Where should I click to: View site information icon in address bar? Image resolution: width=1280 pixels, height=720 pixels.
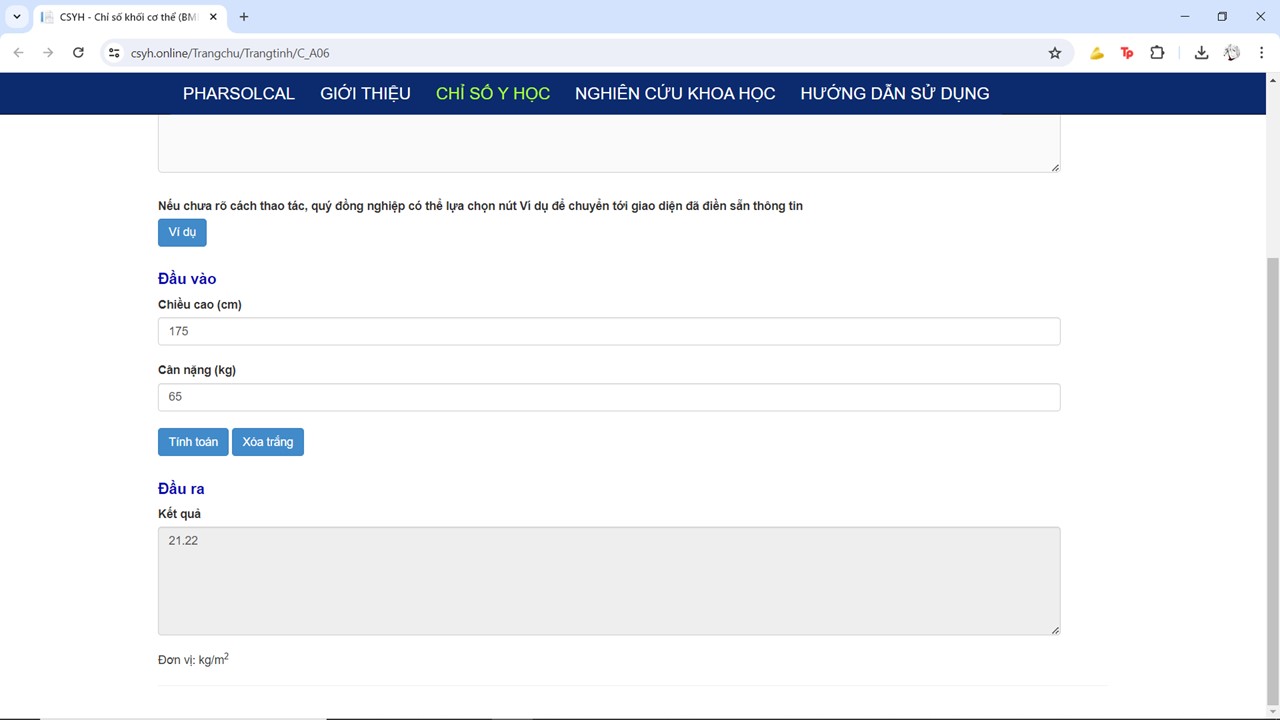point(114,53)
